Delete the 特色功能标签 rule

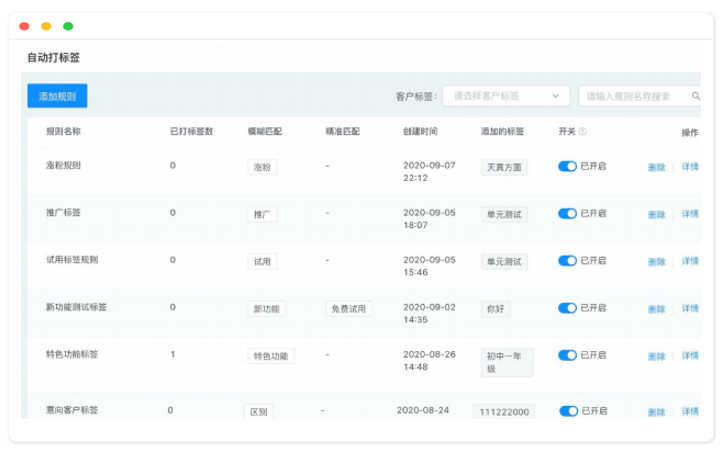tap(656, 356)
